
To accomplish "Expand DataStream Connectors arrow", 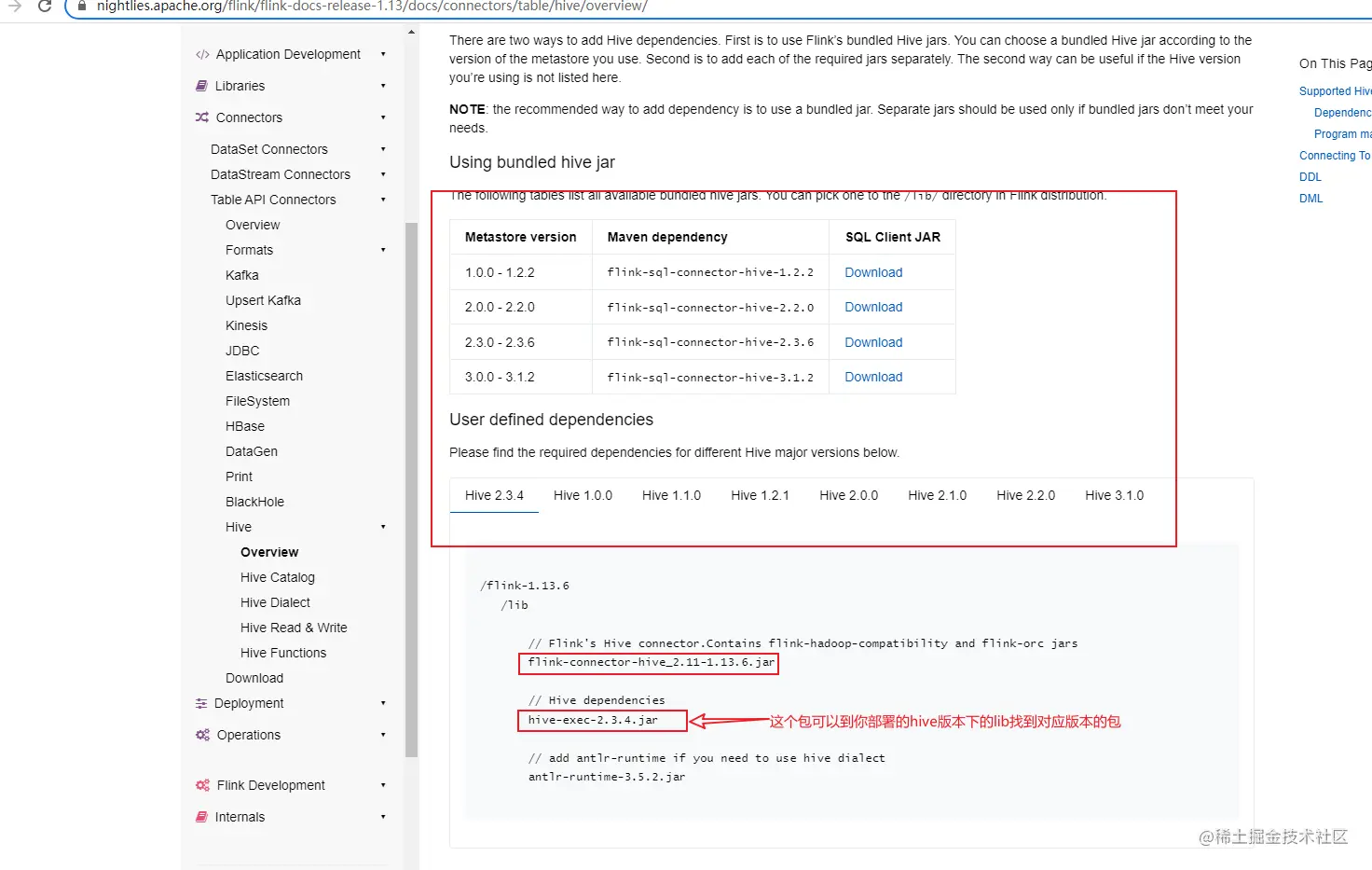I will pyautogui.click(x=383, y=174).
